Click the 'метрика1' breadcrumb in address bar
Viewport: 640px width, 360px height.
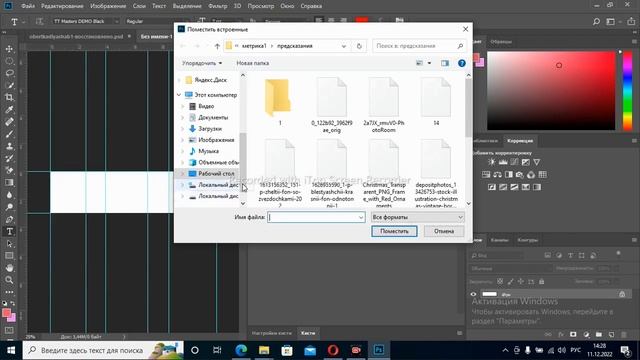point(254,46)
